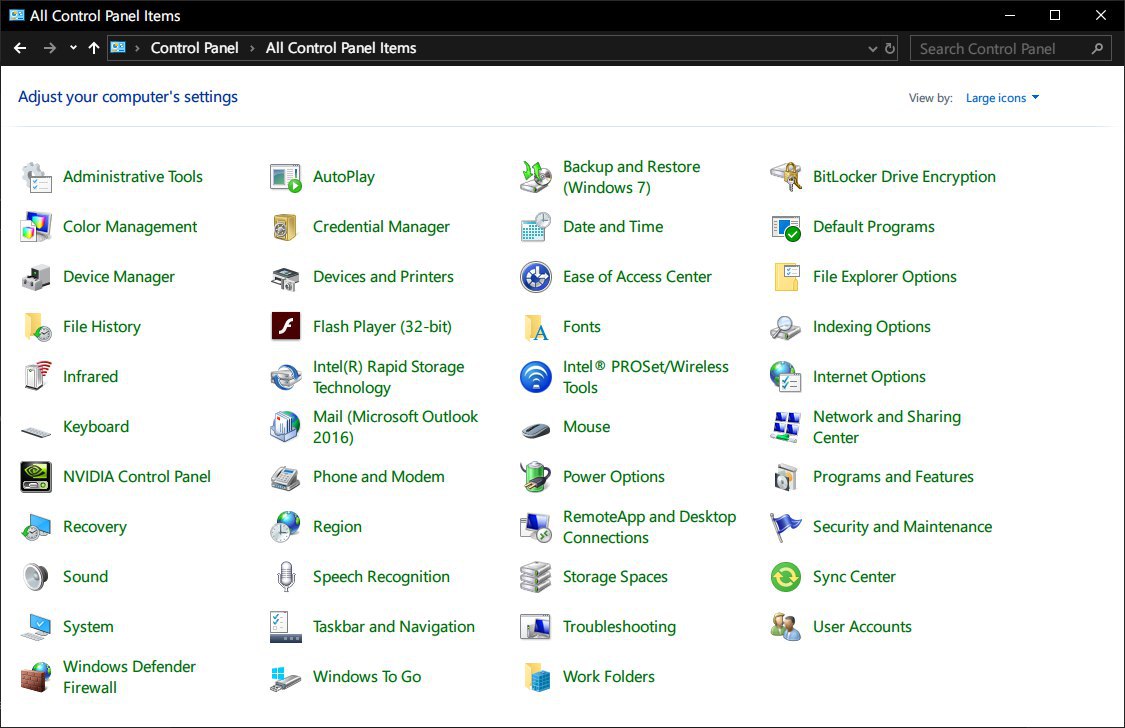Viewport: 1125px width, 728px height.
Task: Open the Windows To Go link
Action: pyautogui.click(x=367, y=677)
